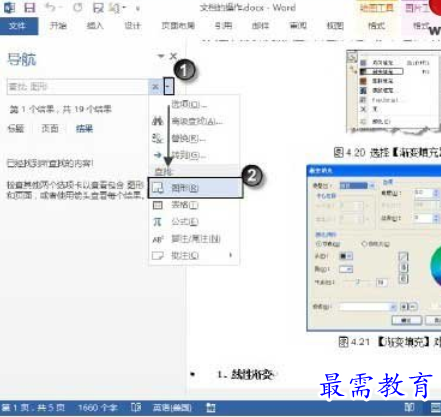Image resolution: width=441 pixels, height=417 pixels.
Task: Click the footnote AB icon
Action: [157, 239]
